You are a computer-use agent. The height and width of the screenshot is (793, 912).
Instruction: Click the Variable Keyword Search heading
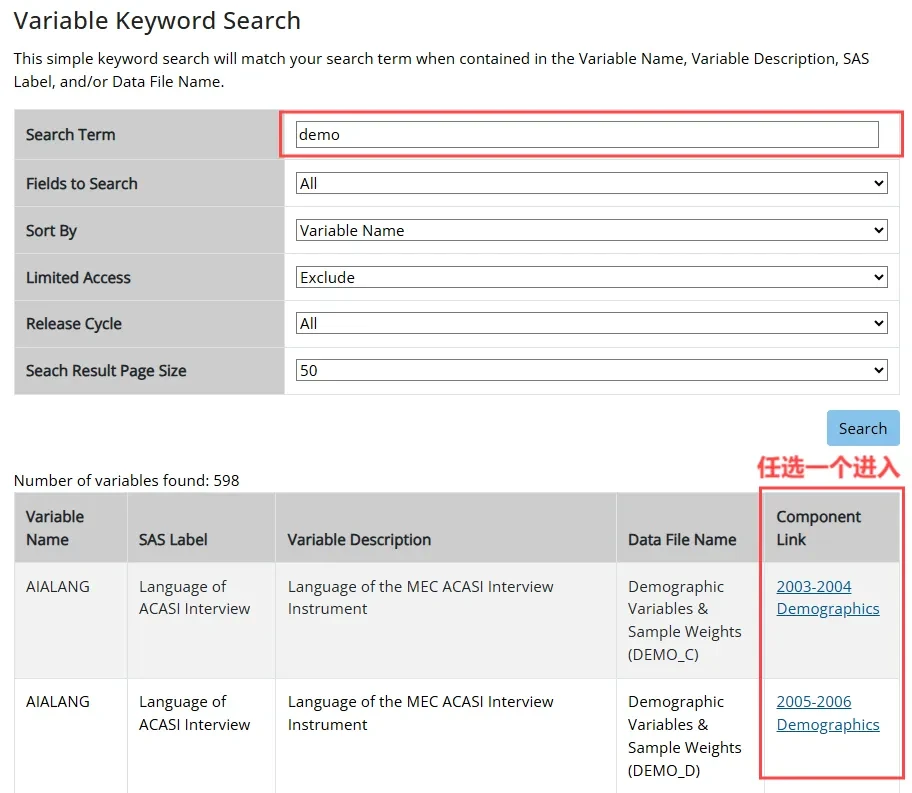(157, 21)
